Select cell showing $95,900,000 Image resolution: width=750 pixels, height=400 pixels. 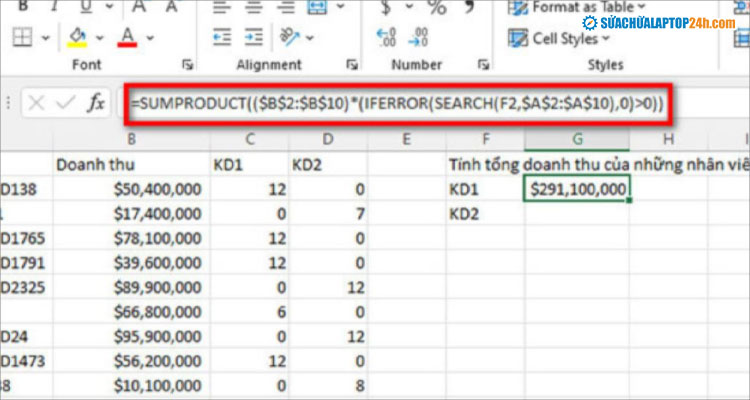coord(132,336)
